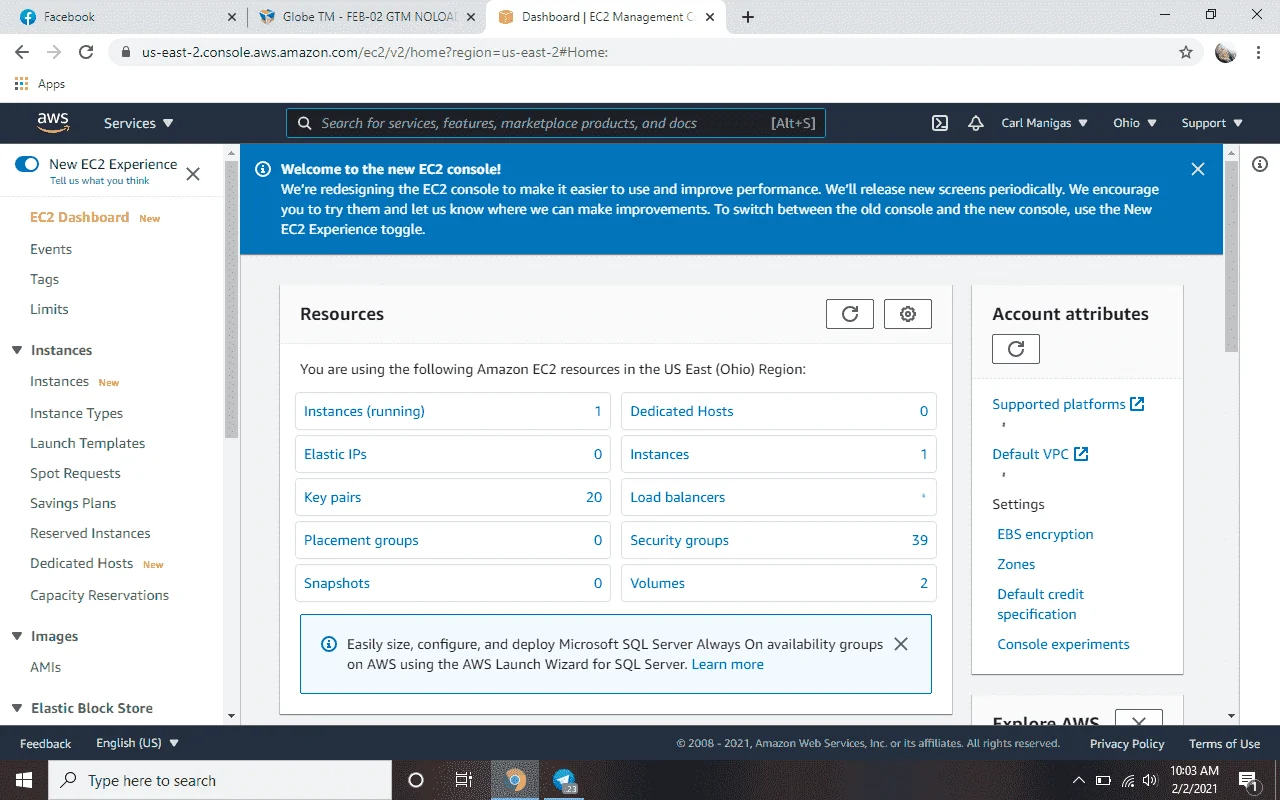Refresh the Resources panel

pos(850,314)
